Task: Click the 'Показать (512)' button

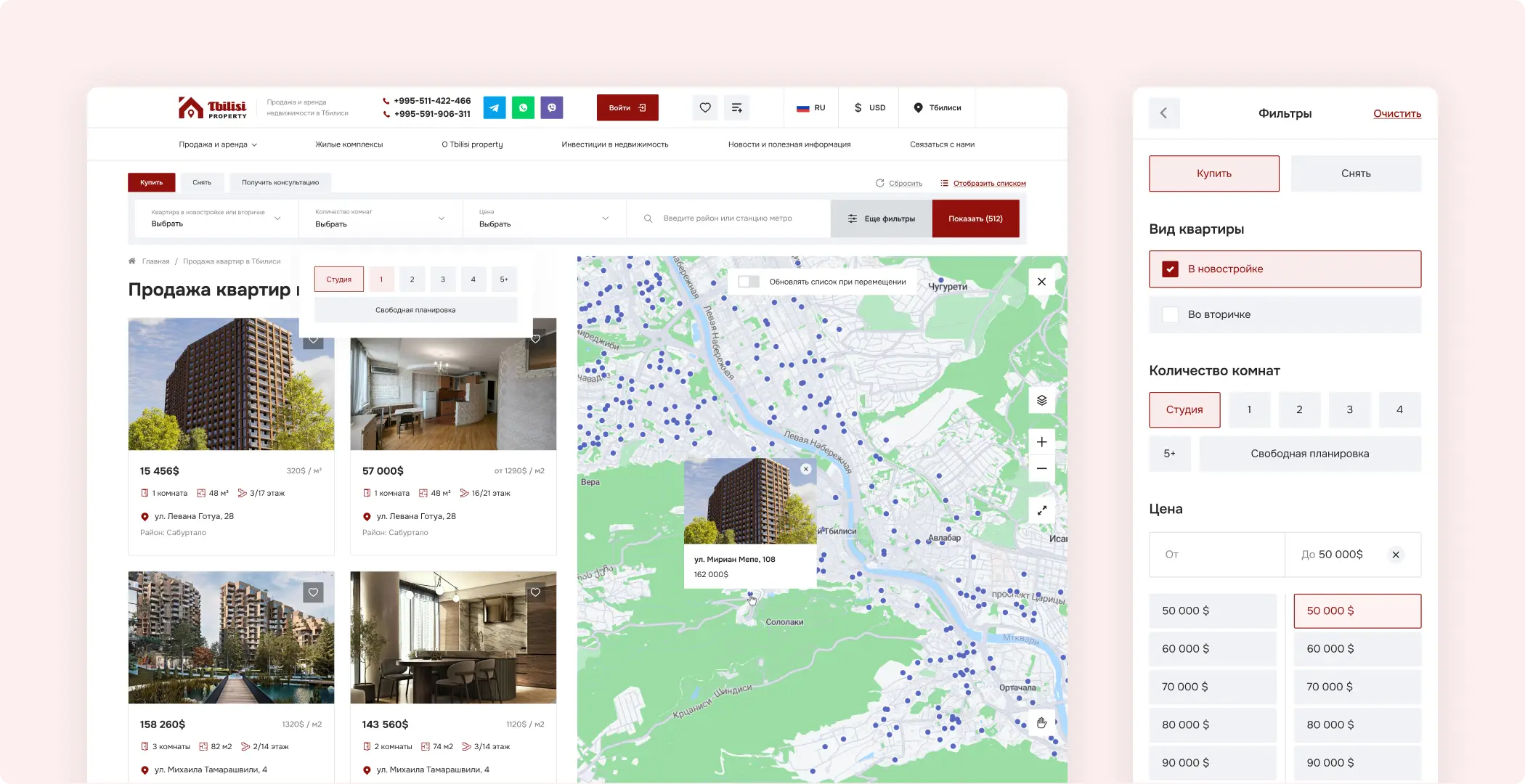Action: click(975, 219)
